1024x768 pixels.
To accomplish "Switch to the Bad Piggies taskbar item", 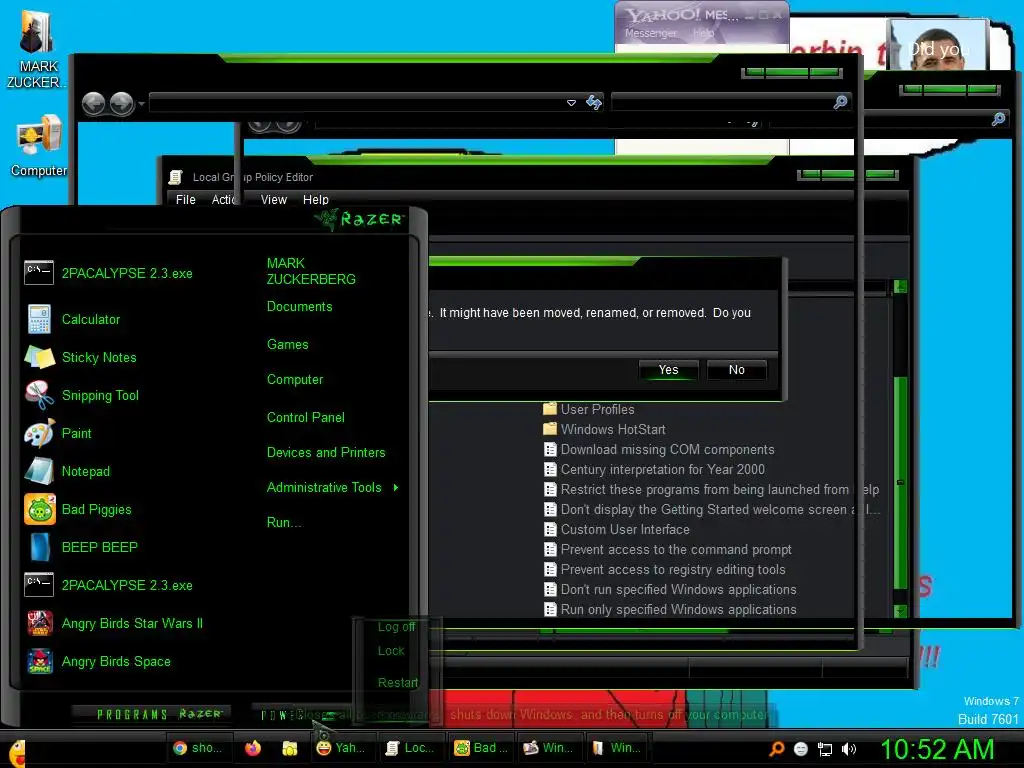I will 480,748.
